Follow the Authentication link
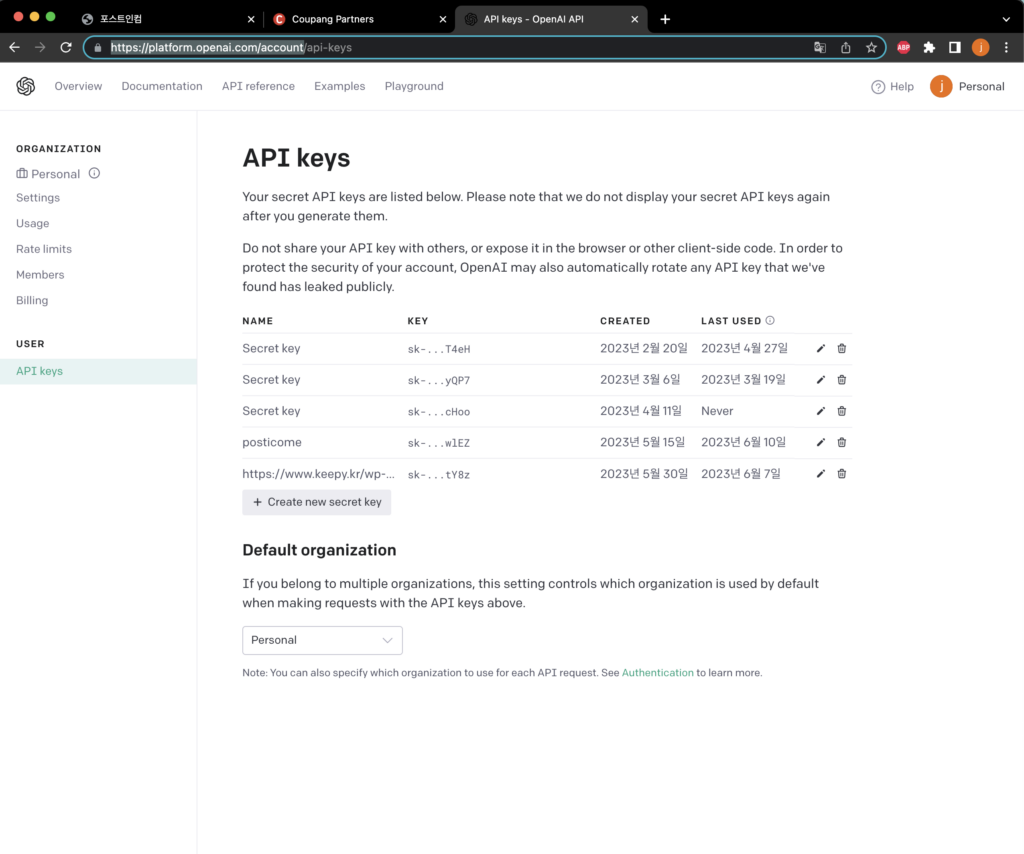The image size is (1024, 854). [x=658, y=672]
